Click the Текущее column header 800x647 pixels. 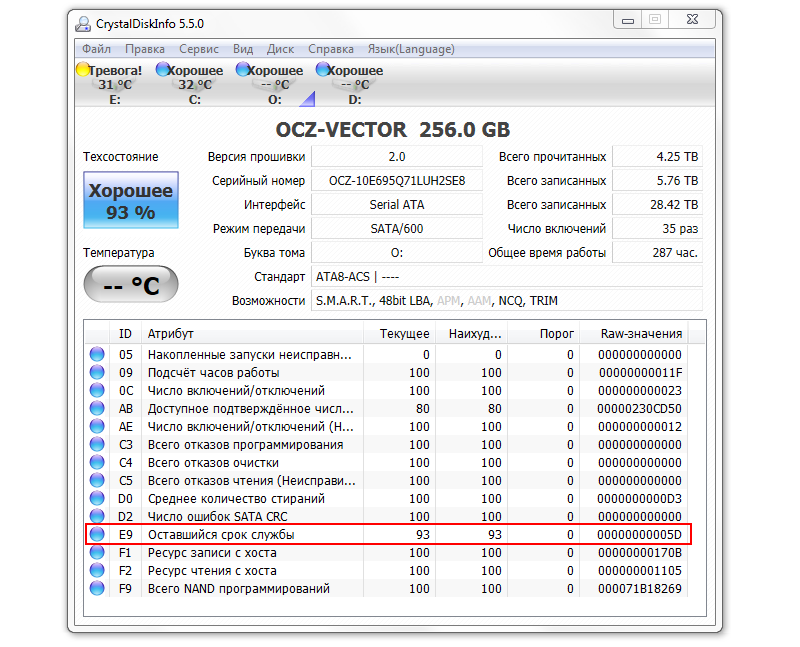tap(399, 334)
